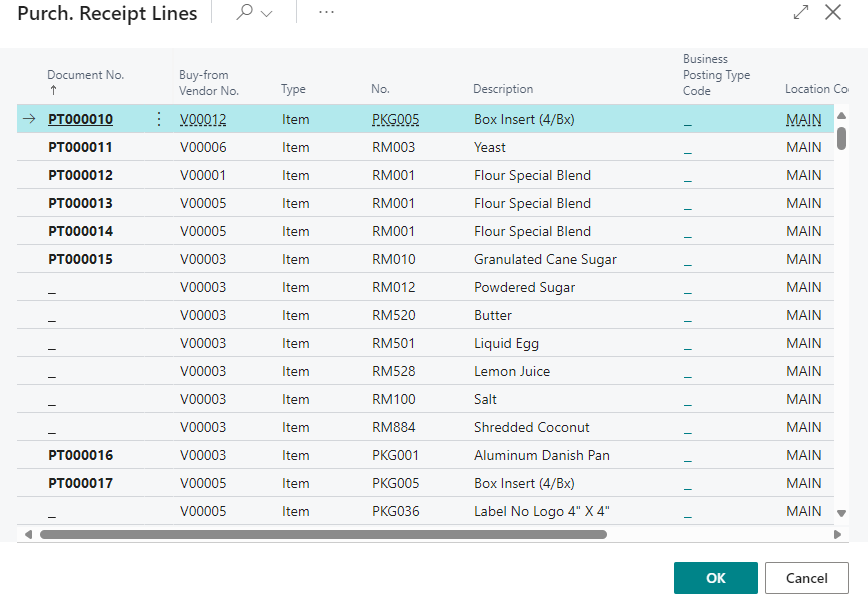The image size is (868, 594).
Task: Select item number PKG005 in first row
Action: (x=395, y=119)
